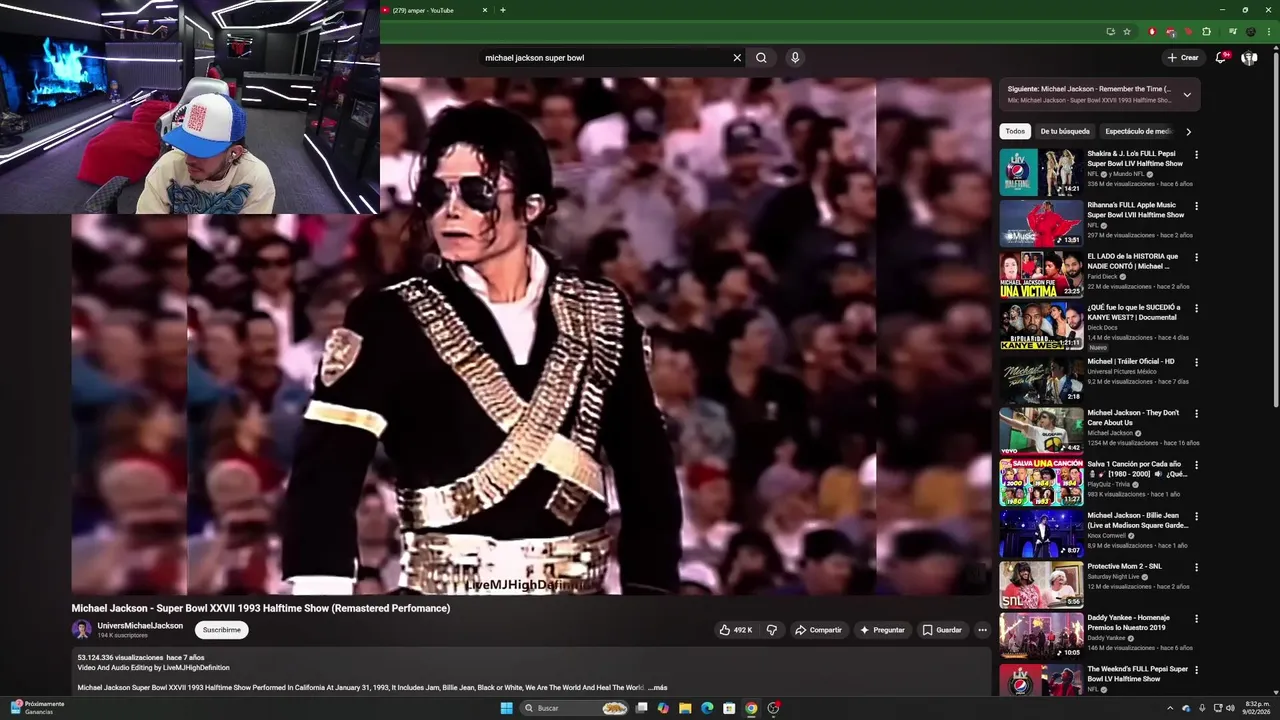
Task: Open Copilot from the taskbar
Action: (x=663, y=708)
